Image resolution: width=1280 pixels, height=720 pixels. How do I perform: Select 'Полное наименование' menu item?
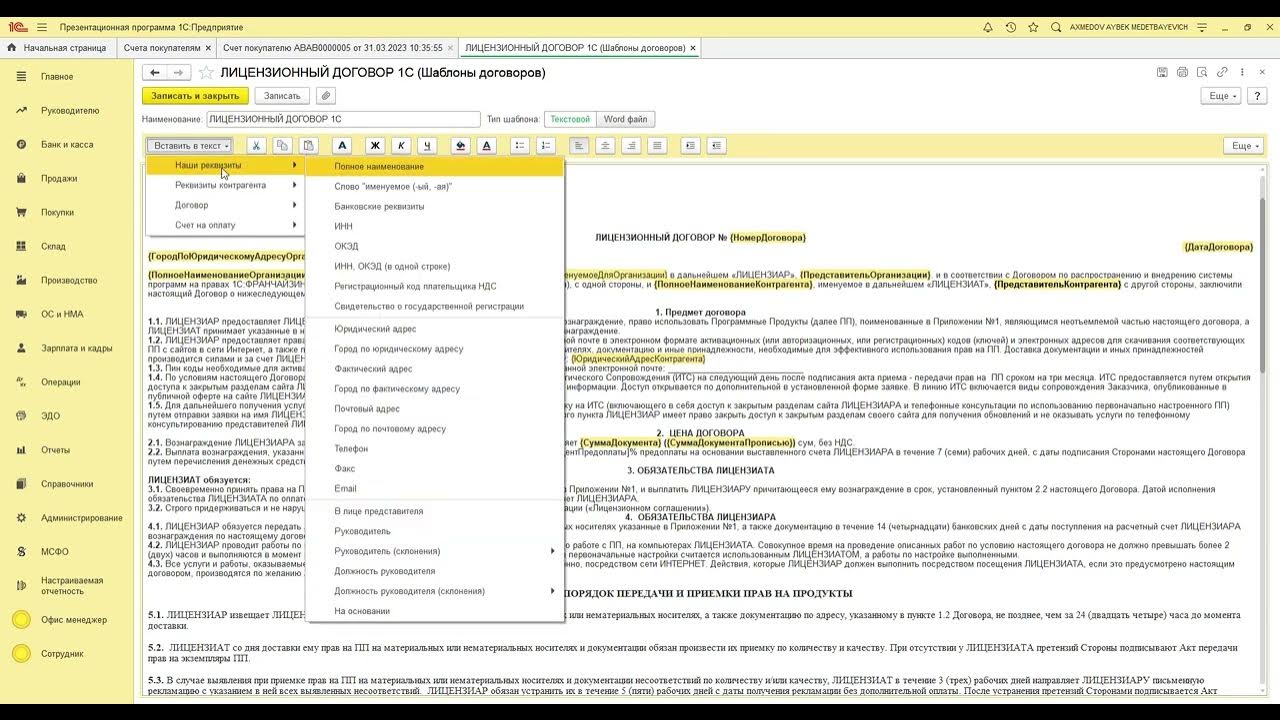(x=434, y=166)
